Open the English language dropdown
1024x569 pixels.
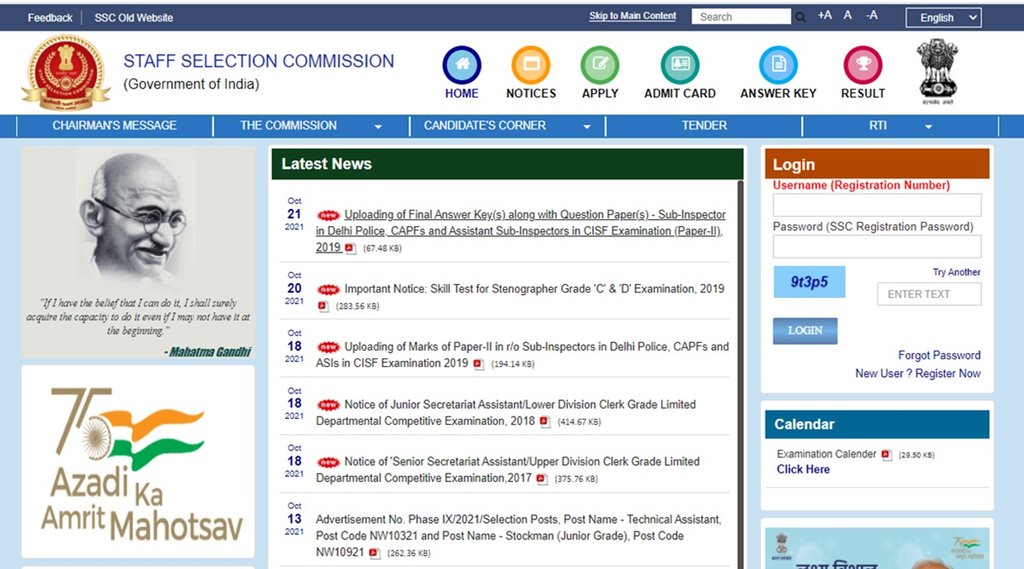tap(943, 18)
